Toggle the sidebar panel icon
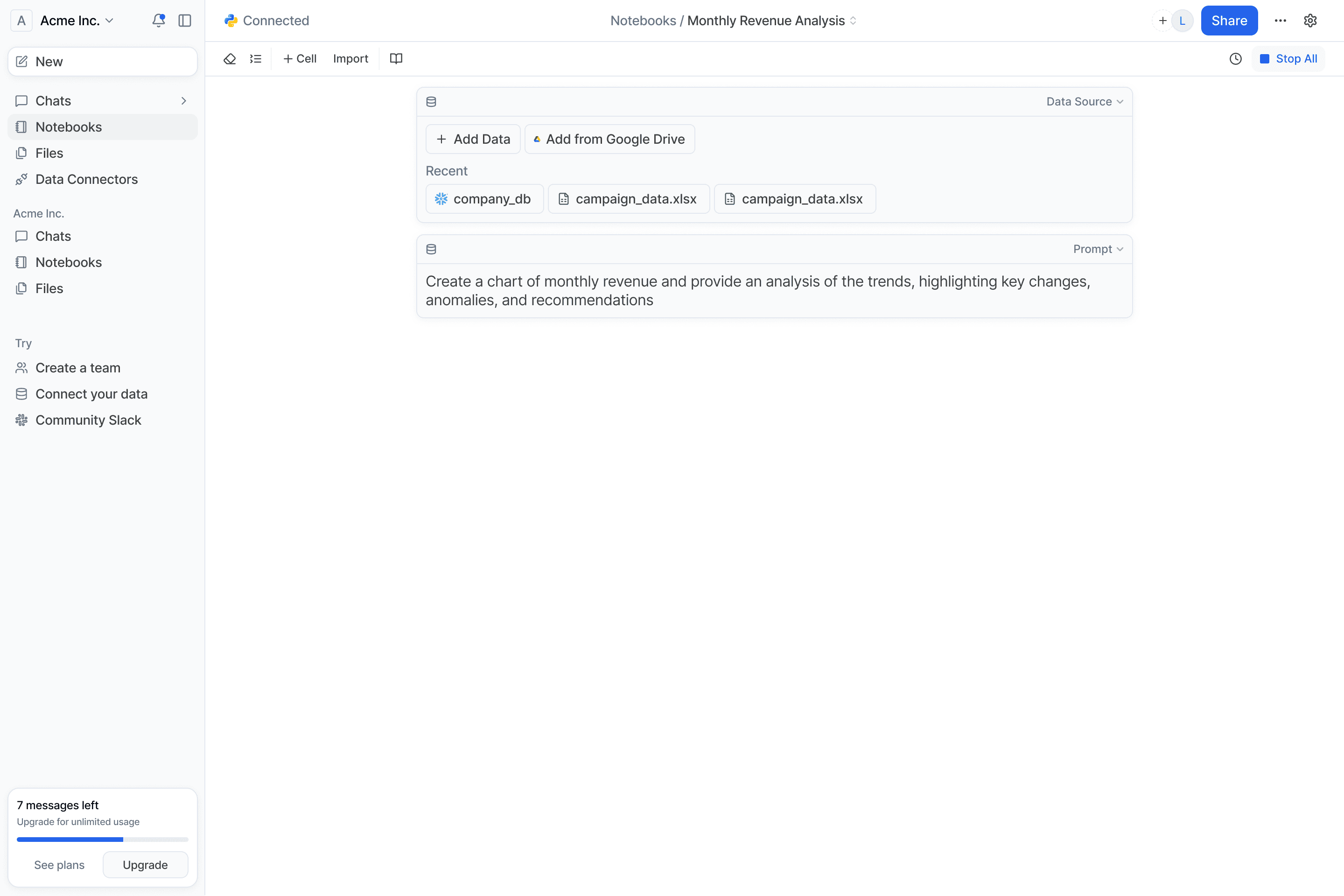The image size is (1344, 896). [185, 21]
